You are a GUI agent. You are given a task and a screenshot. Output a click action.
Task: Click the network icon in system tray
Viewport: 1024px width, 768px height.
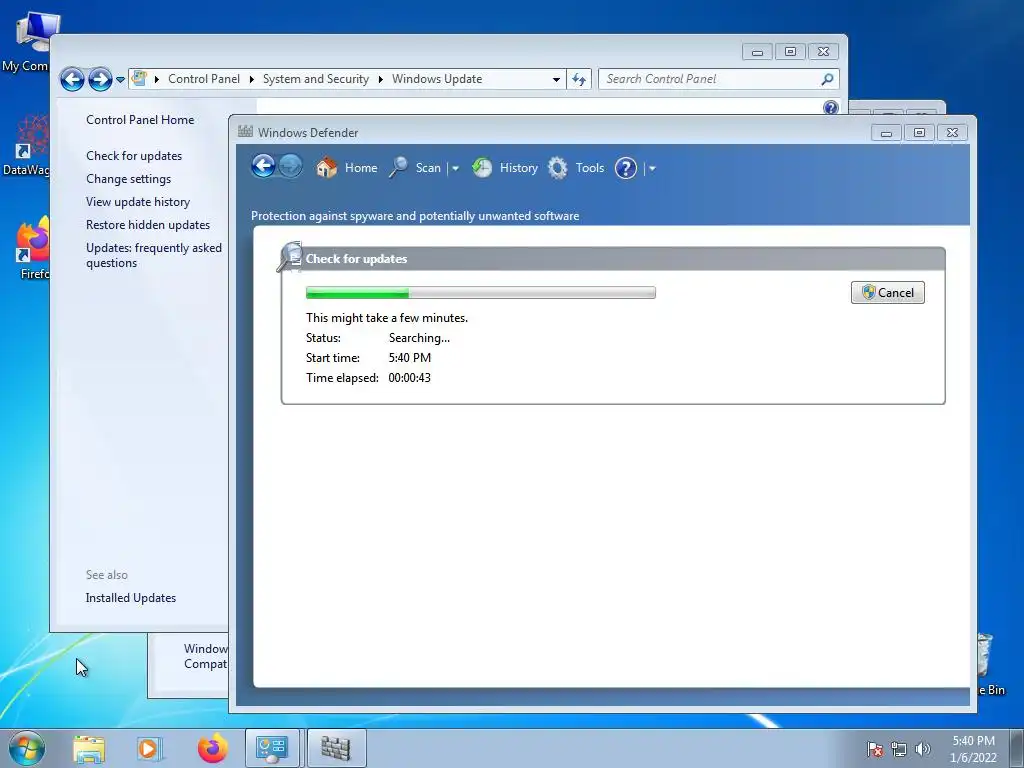tap(899, 749)
